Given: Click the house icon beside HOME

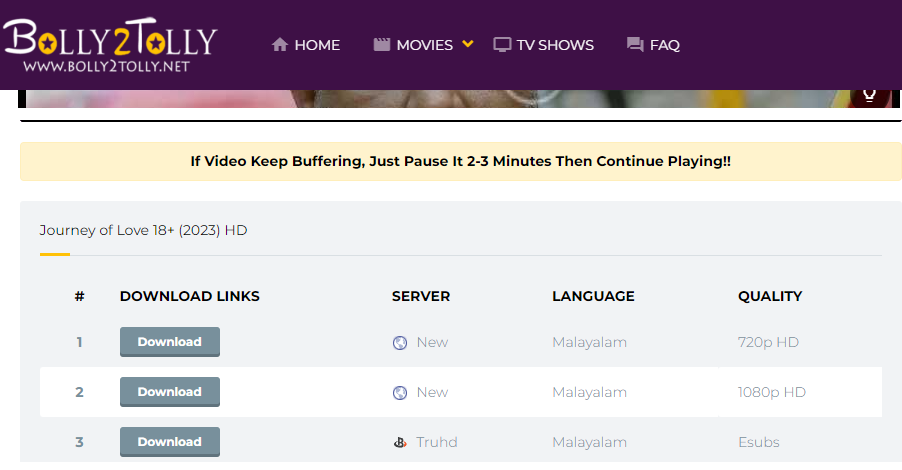Looking at the screenshot, I should pyautogui.click(x=280, y=45).
